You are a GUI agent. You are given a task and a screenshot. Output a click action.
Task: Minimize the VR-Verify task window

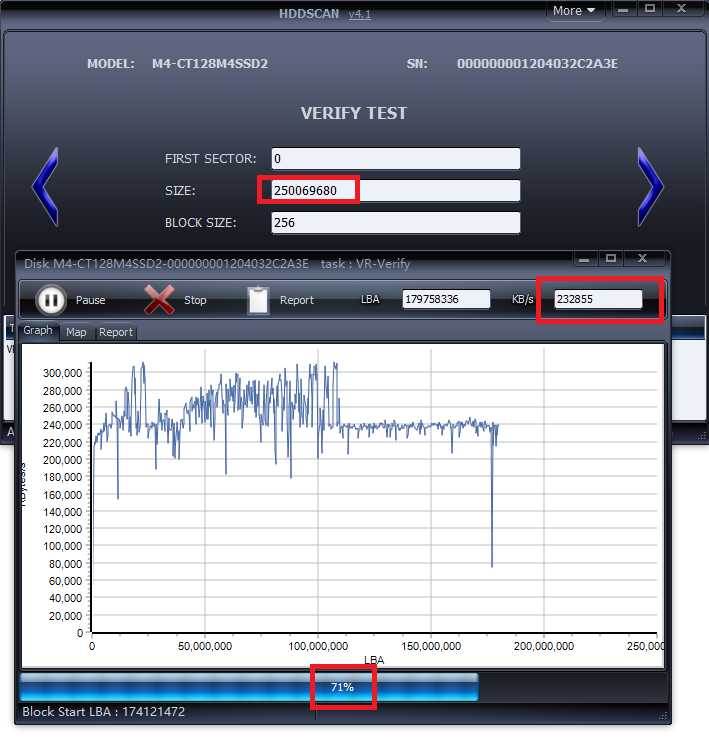(x=584, y=258)
